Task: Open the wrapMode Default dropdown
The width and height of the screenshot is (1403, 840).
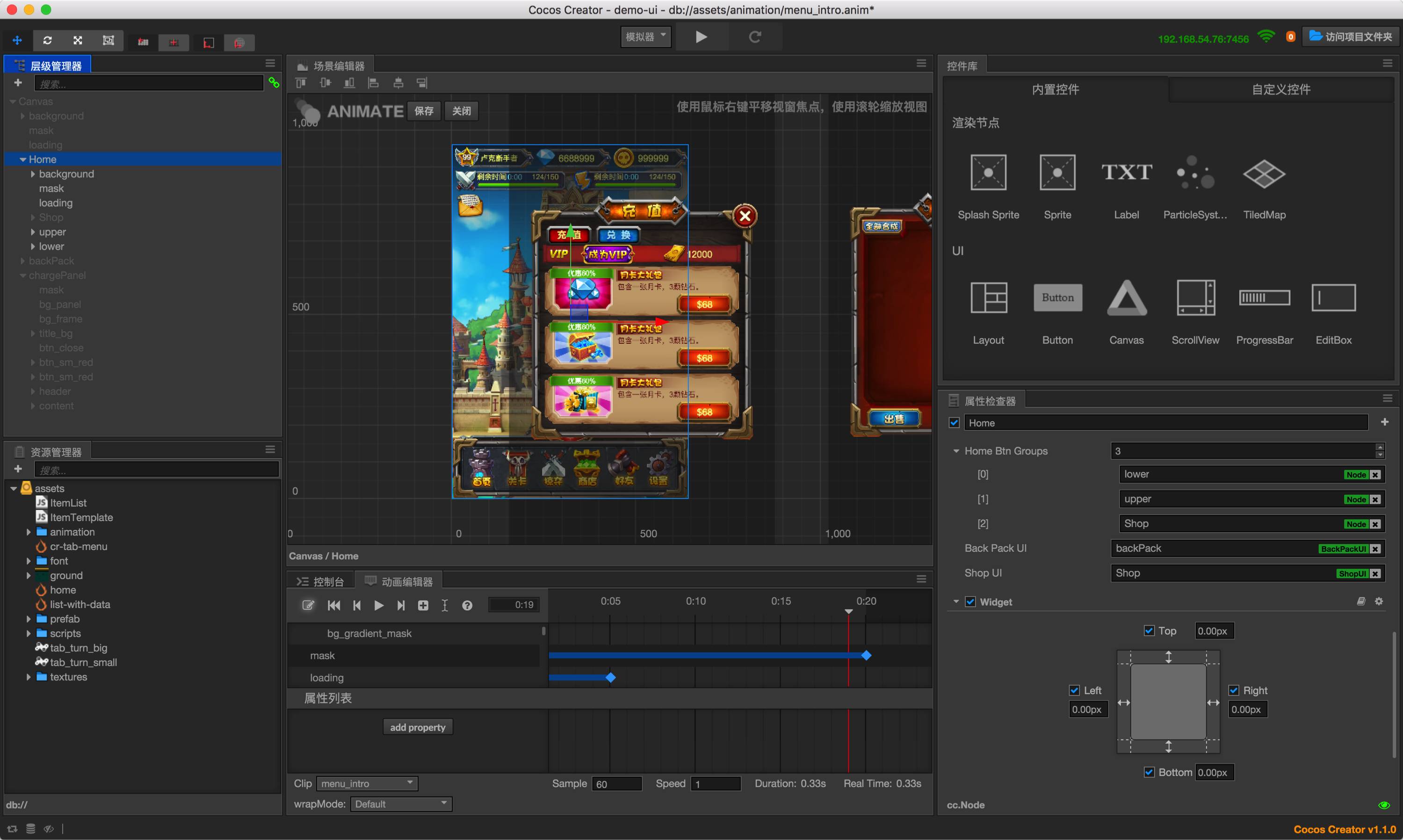Action: [401, 804]
